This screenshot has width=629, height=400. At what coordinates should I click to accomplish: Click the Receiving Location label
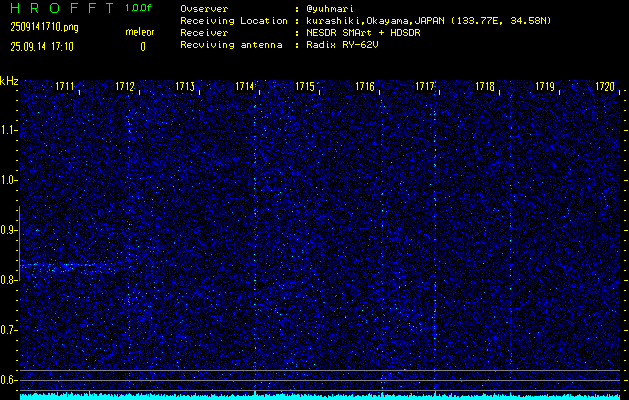pyautogui.click(x=234, y=20)
